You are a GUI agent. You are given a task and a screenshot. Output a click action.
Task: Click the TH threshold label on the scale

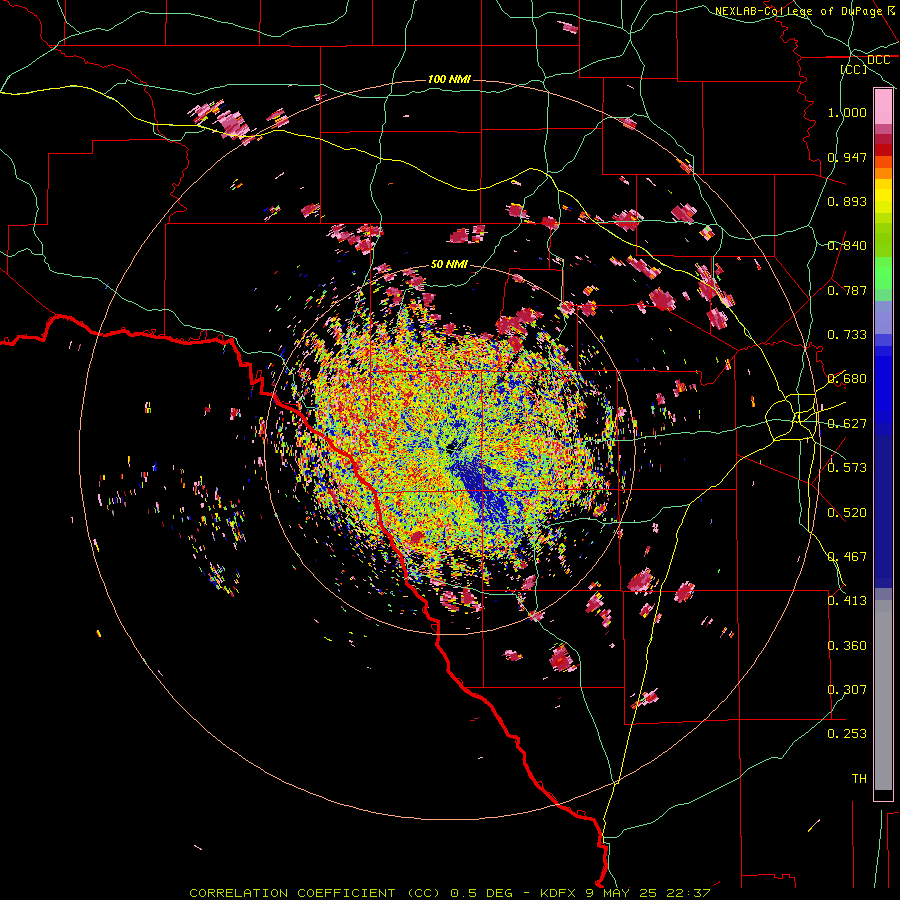(x=859, y=778)
